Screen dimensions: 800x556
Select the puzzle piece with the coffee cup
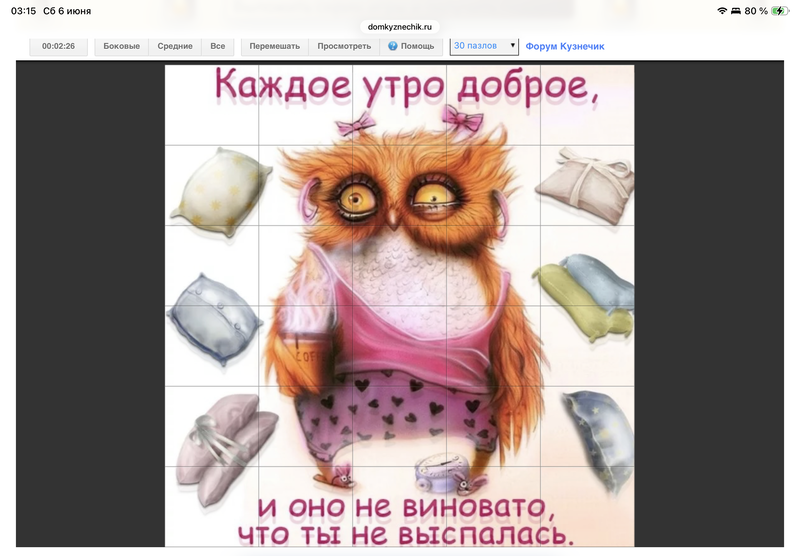[x=306, y=346]
